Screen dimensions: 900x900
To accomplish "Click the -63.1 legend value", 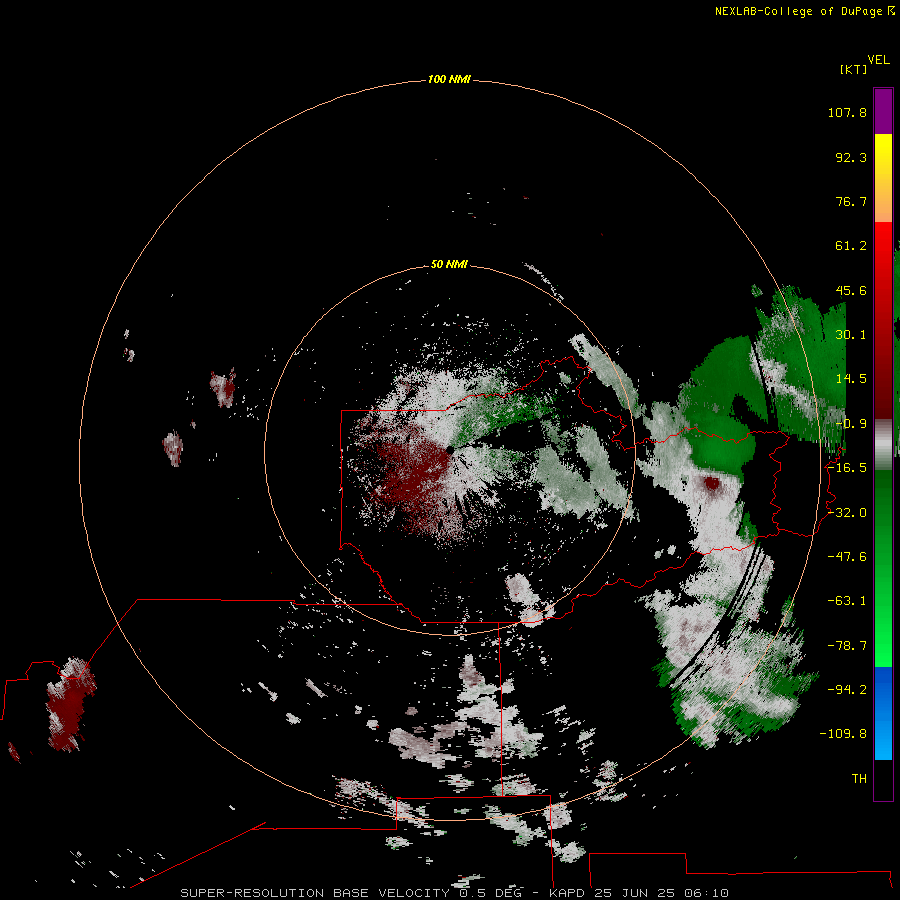I will [x=847, y=601].
